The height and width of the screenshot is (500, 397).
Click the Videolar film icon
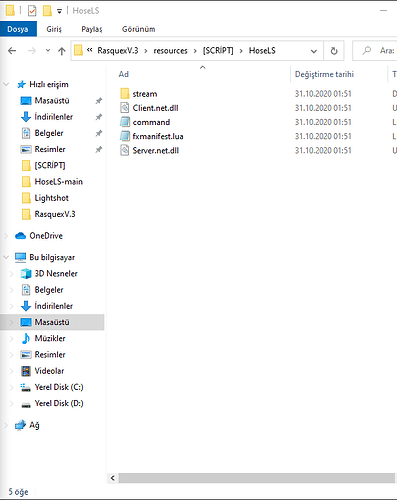coord(26,371)
